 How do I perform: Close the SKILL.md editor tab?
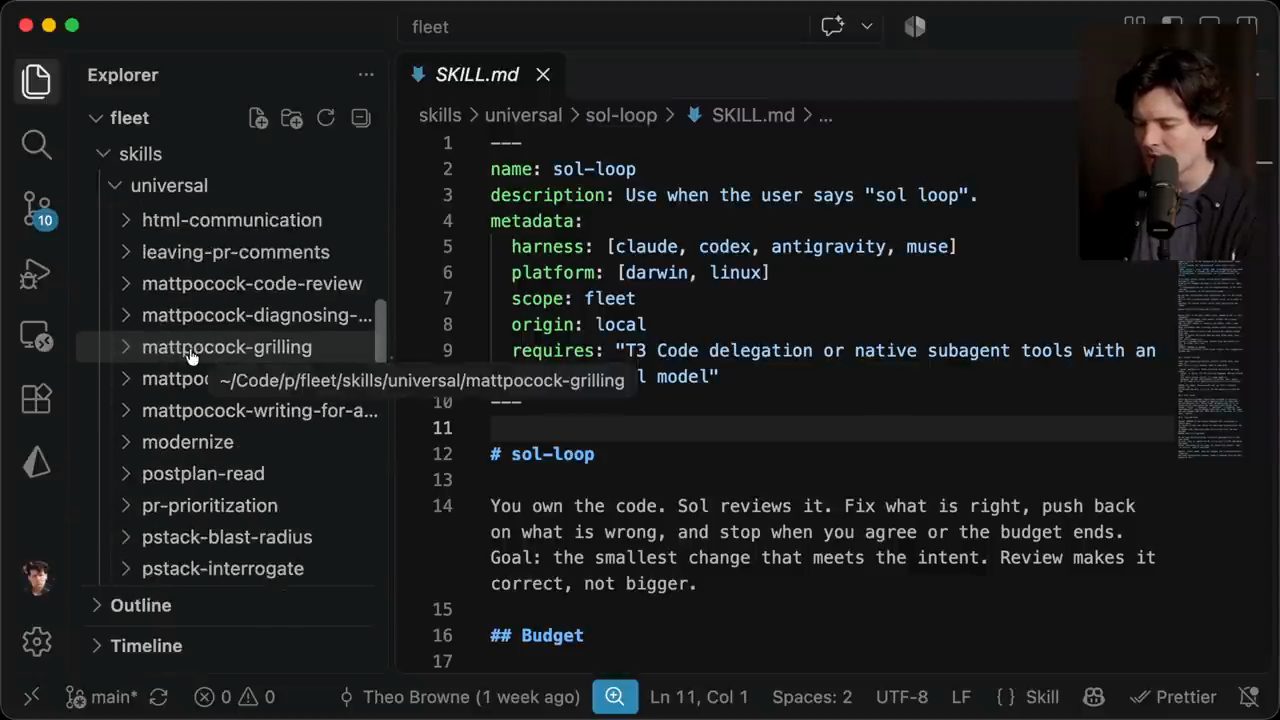pos(543,75)
